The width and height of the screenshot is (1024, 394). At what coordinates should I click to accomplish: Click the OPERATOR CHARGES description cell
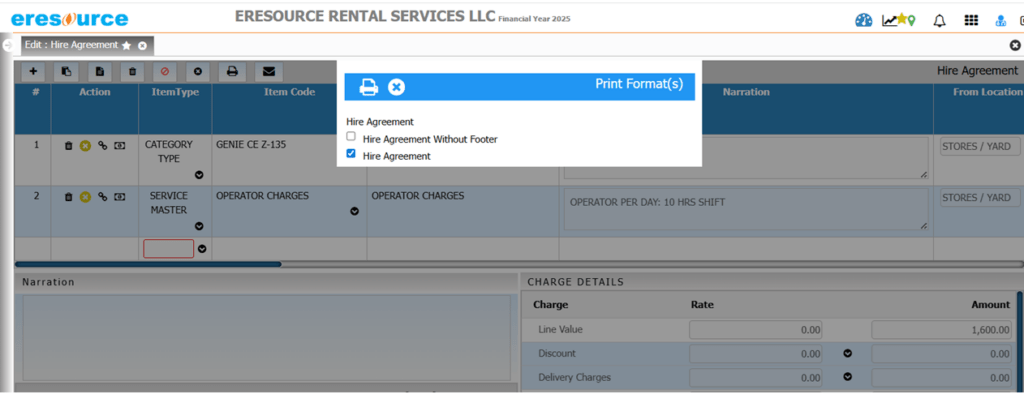point(417,195)
